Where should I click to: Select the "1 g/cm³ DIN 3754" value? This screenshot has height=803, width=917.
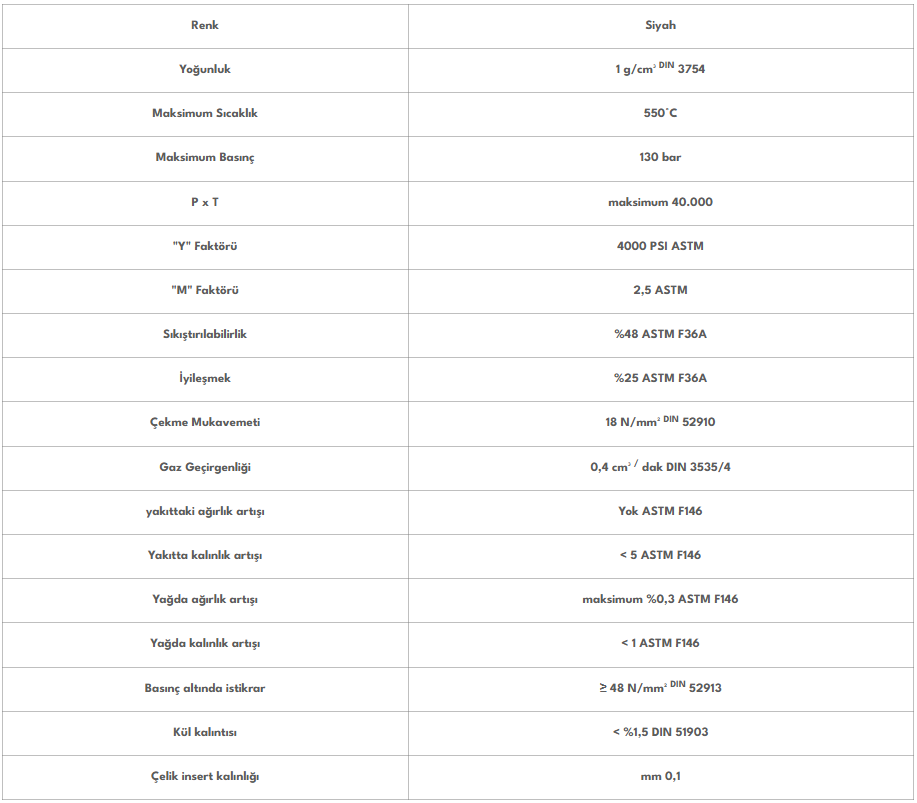coord(660,70)
